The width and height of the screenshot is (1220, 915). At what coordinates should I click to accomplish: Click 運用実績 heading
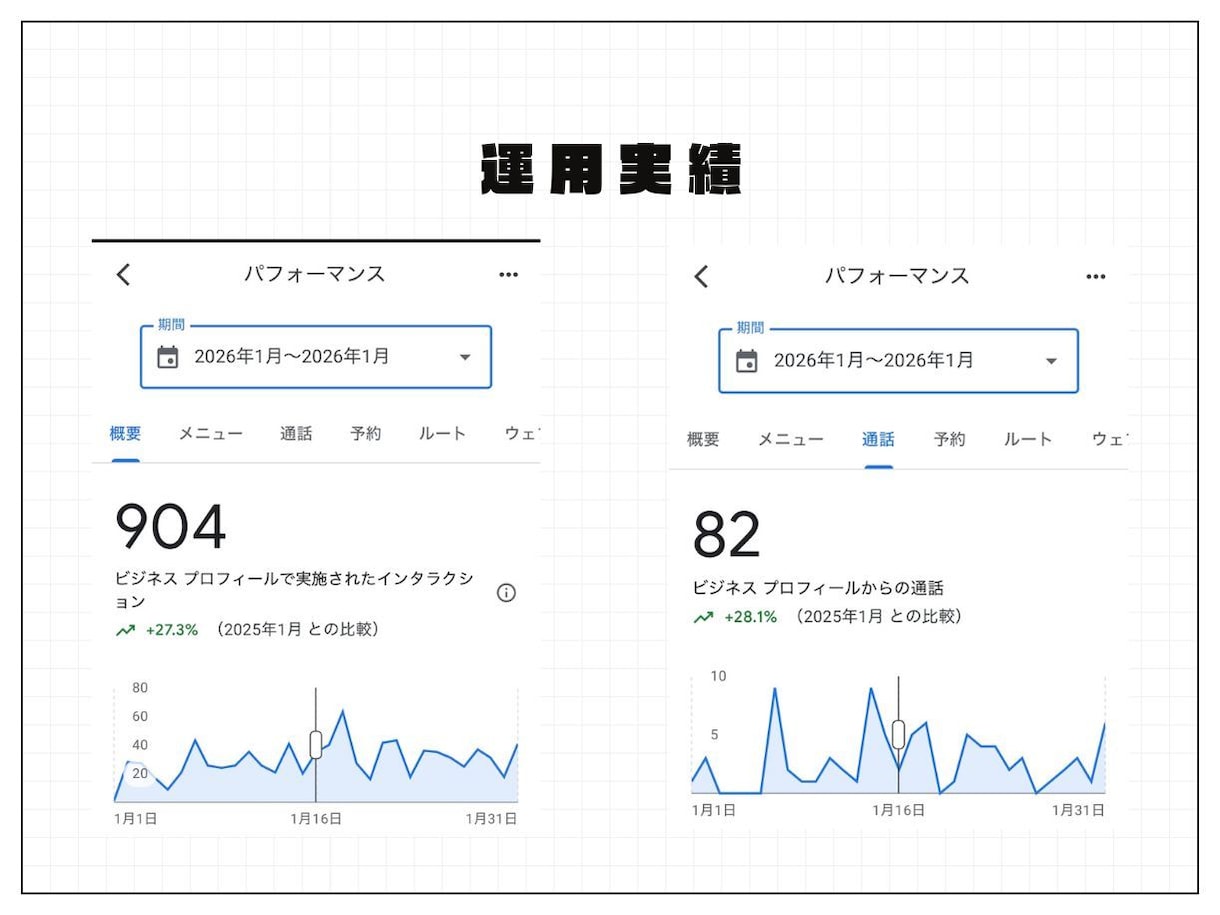[610, 171]
